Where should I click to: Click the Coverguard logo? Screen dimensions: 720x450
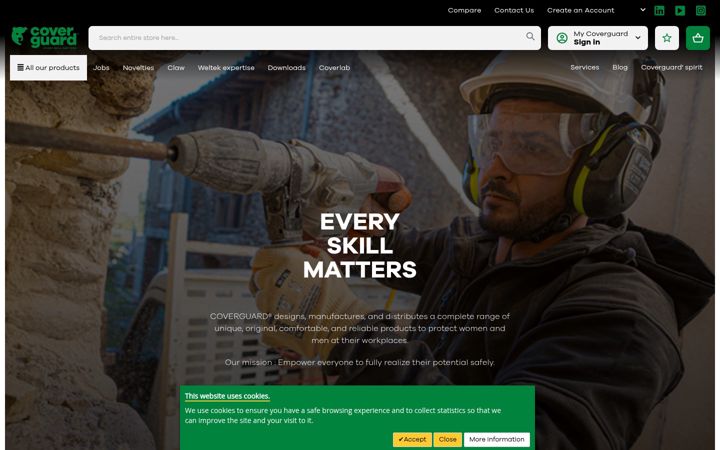tap(45, 38)
